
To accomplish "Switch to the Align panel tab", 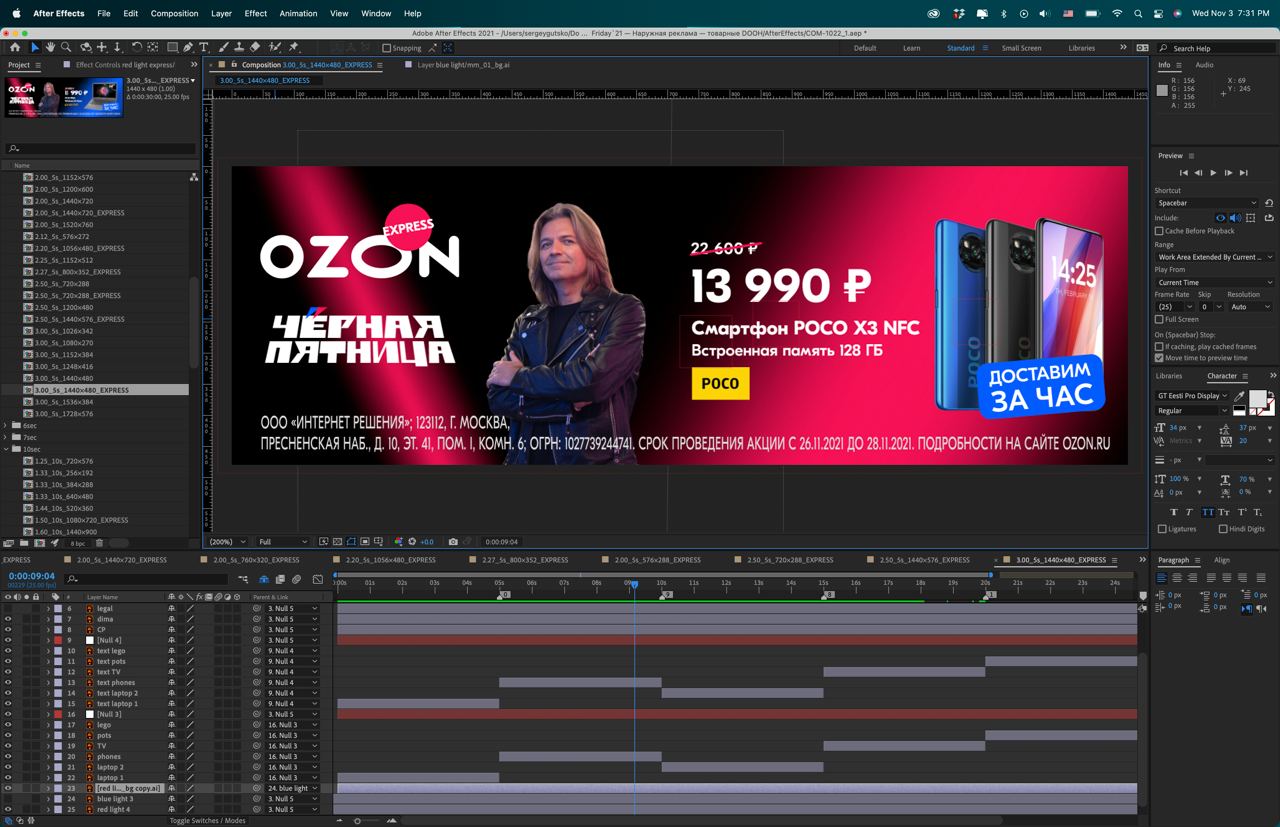I will coord(1222,560).
